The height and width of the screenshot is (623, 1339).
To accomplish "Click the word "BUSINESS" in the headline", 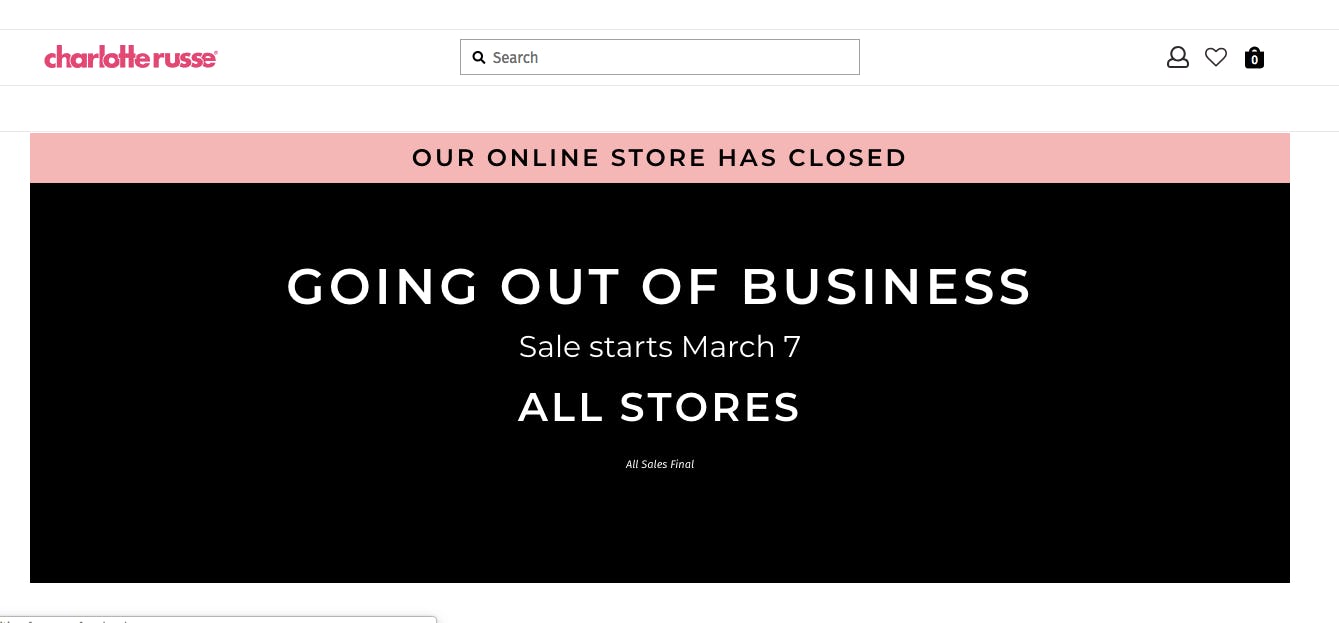I will tap(886, 287).
